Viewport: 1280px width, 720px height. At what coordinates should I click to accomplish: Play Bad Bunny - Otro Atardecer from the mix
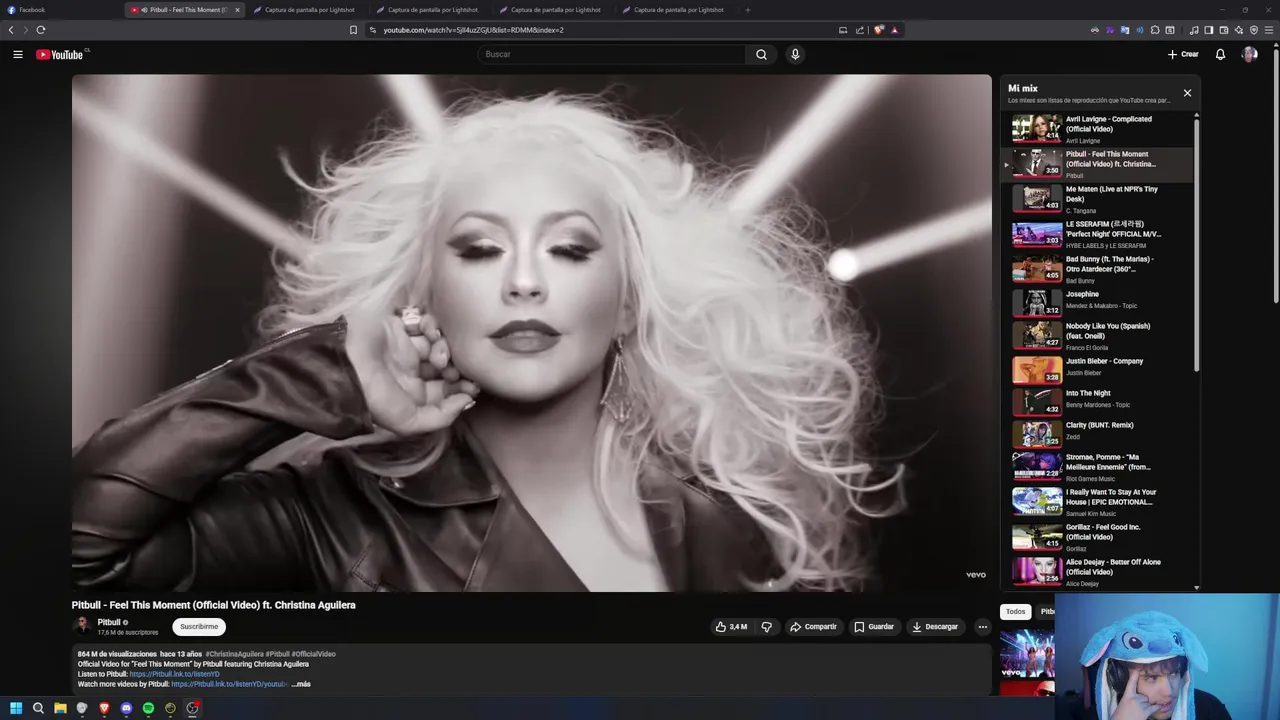pyautogui.click(x=1098, y=269)
